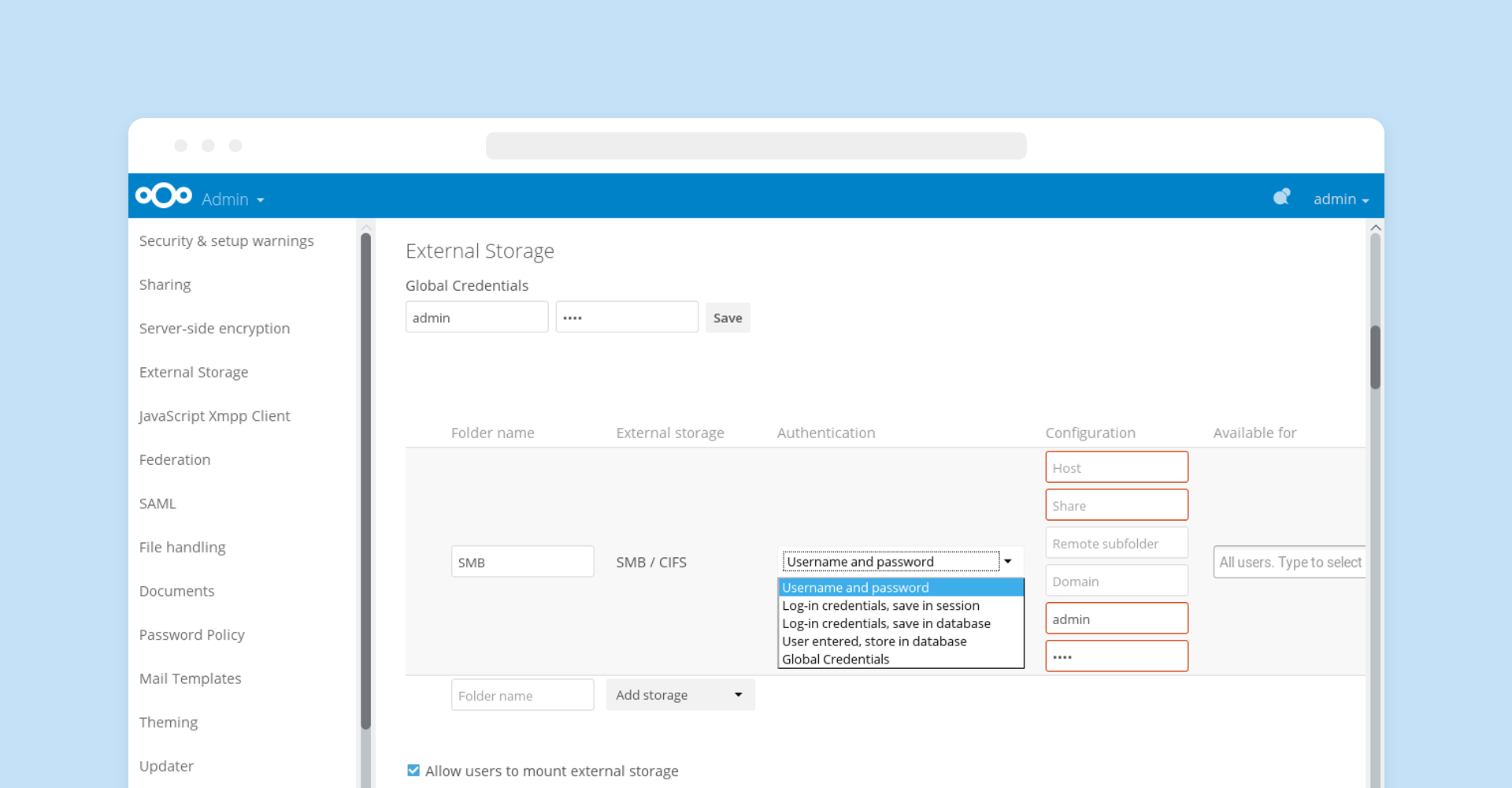
Task: Navigate to the Theming section
Action: [x=168, y=722]
